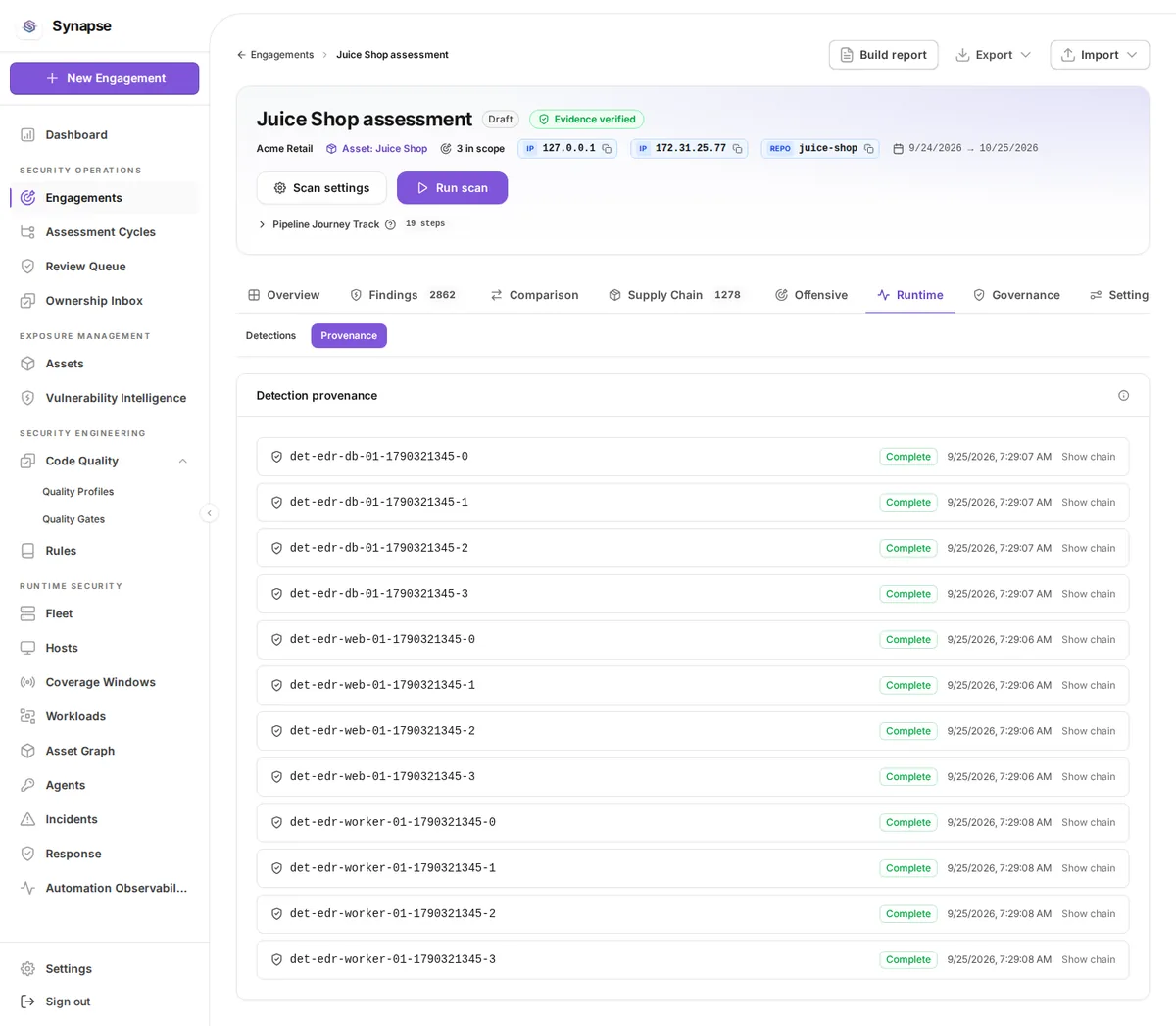Switch to the Supply Chain tab

coord(674,295)
